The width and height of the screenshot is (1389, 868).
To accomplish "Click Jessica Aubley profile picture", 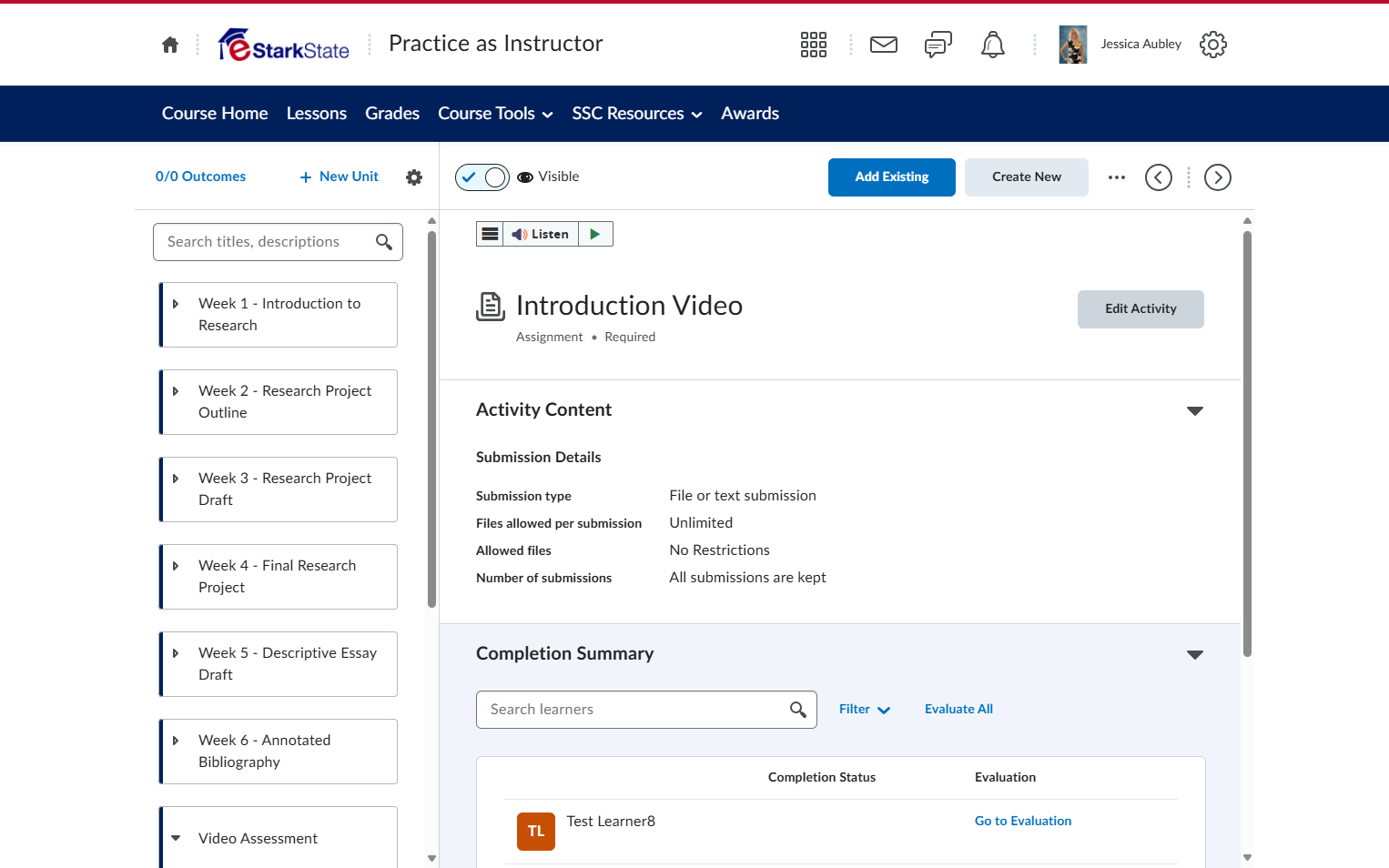I will click(x=1073, y=45).
